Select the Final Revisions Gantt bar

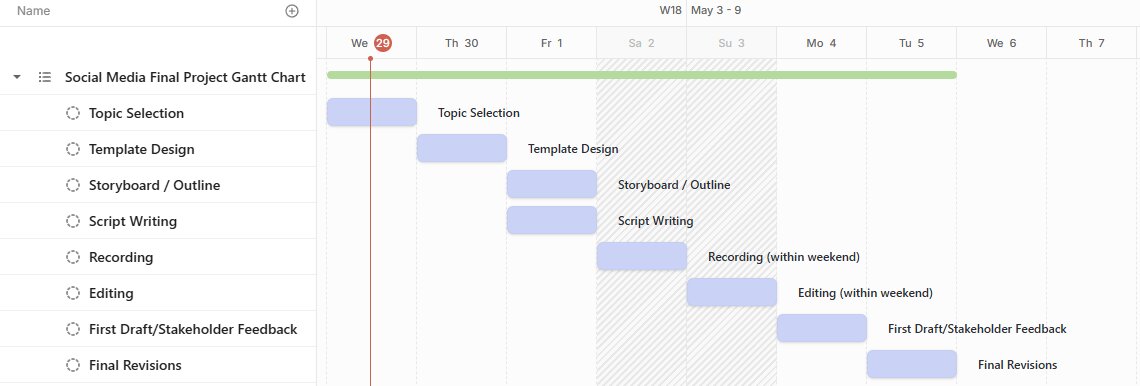(912, 364)
